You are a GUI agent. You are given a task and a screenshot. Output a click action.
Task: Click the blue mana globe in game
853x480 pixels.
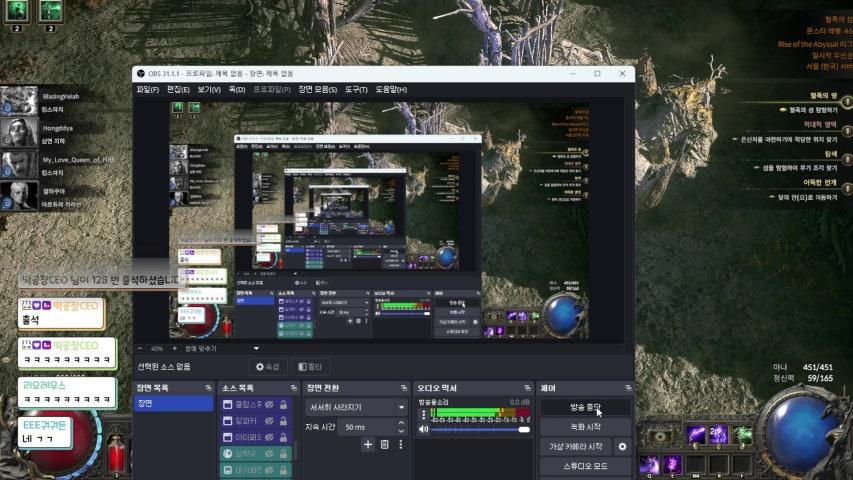pyautogui.click(x=800, y=434)
